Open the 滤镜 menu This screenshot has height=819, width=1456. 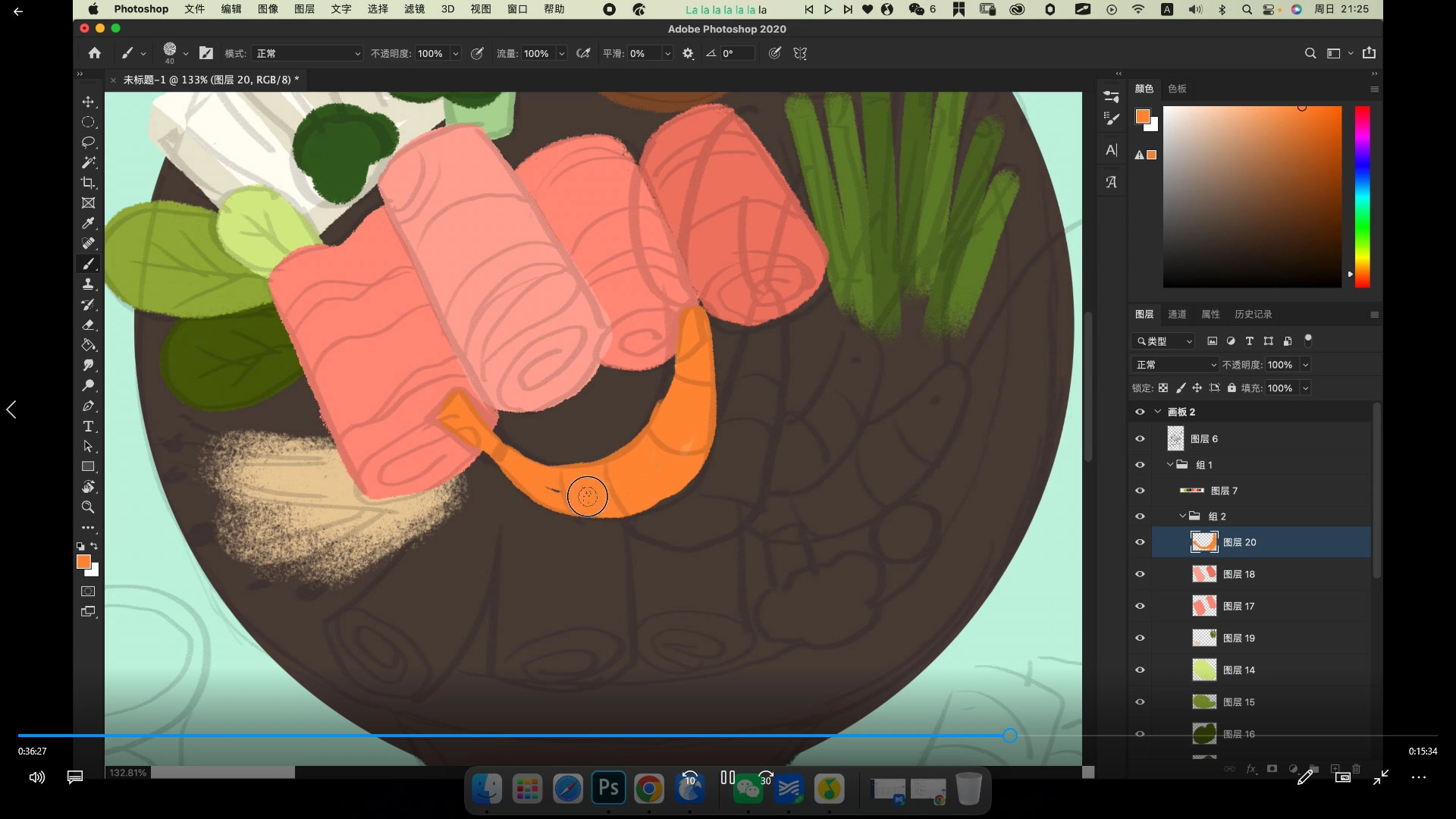[x=414, y=9]
